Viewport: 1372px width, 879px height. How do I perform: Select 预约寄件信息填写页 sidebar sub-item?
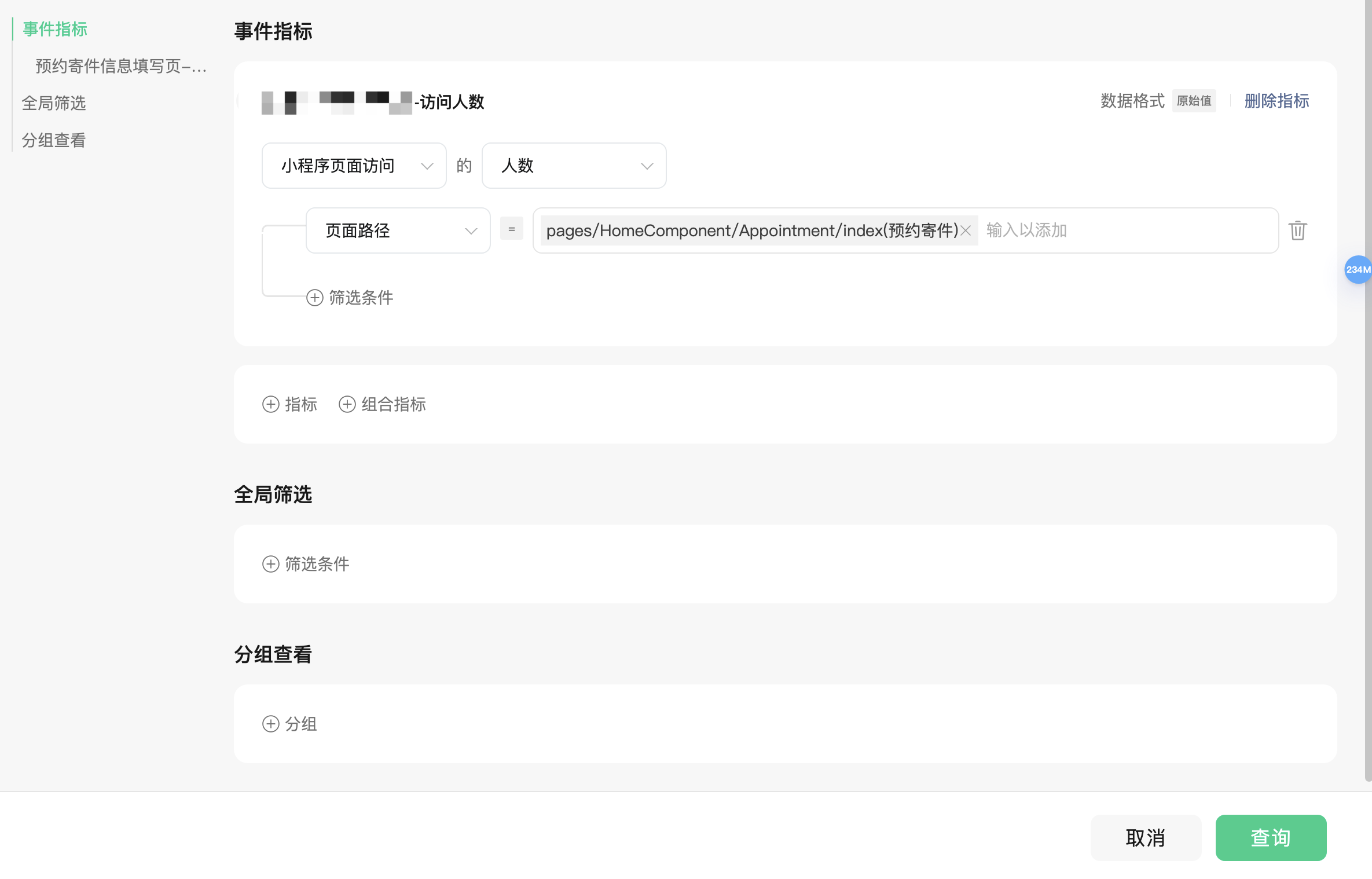(120, 66)
